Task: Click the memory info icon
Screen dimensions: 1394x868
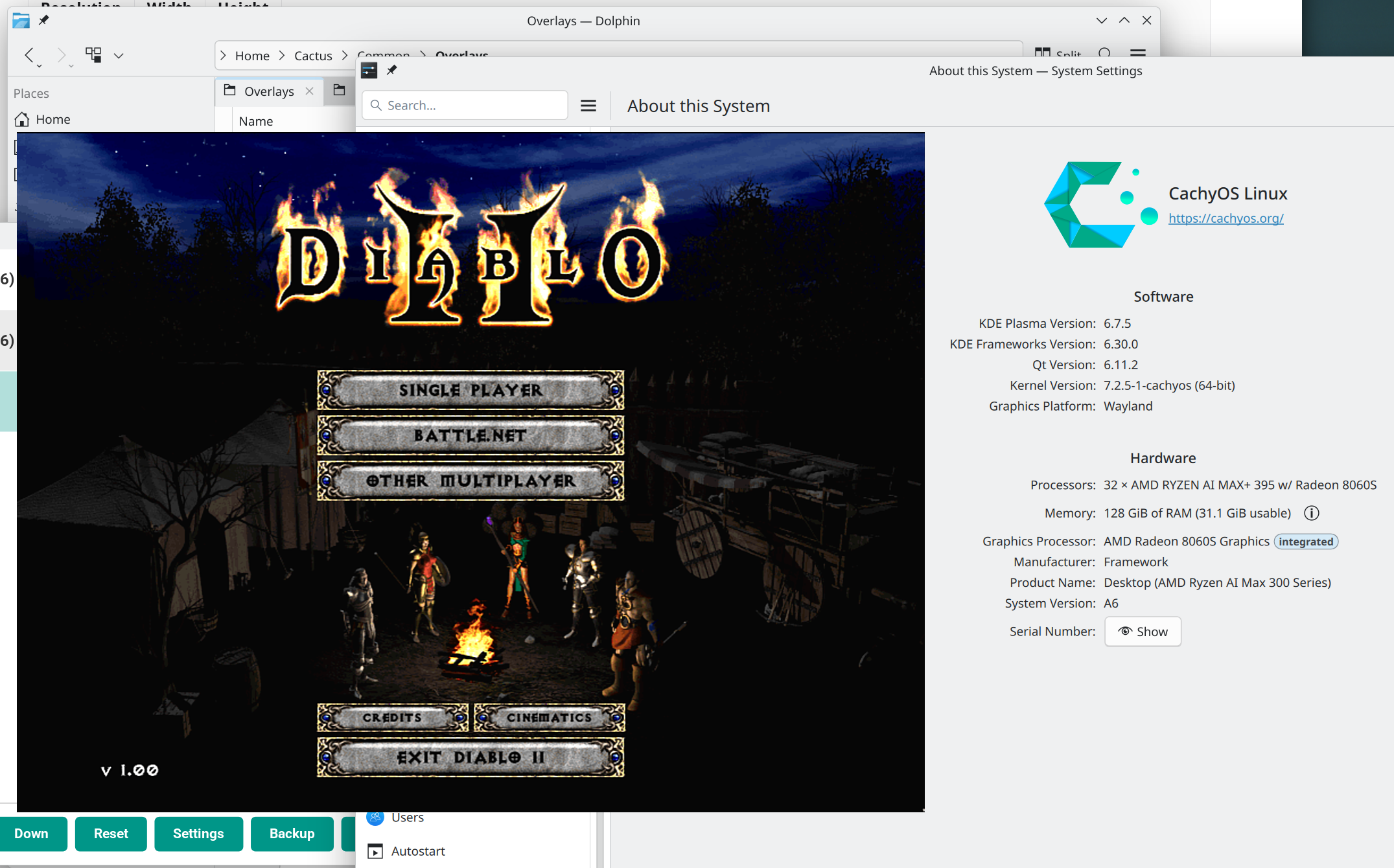Action: (1311, 513)
